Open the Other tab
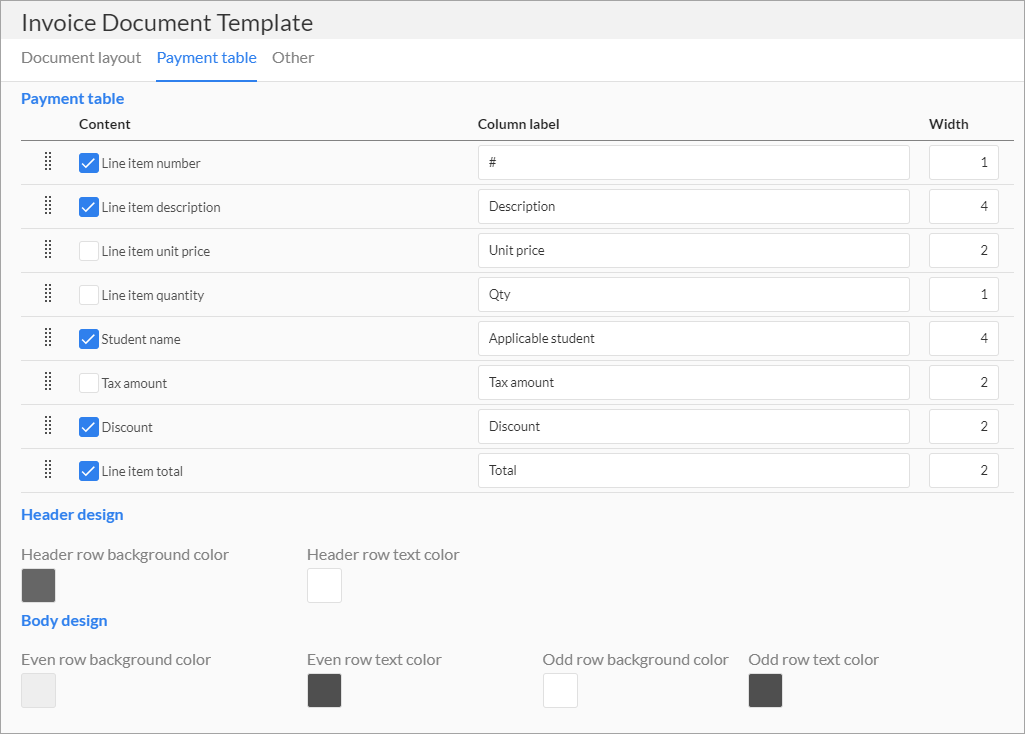Screen dimensions: 1025x734 point(293,58)
